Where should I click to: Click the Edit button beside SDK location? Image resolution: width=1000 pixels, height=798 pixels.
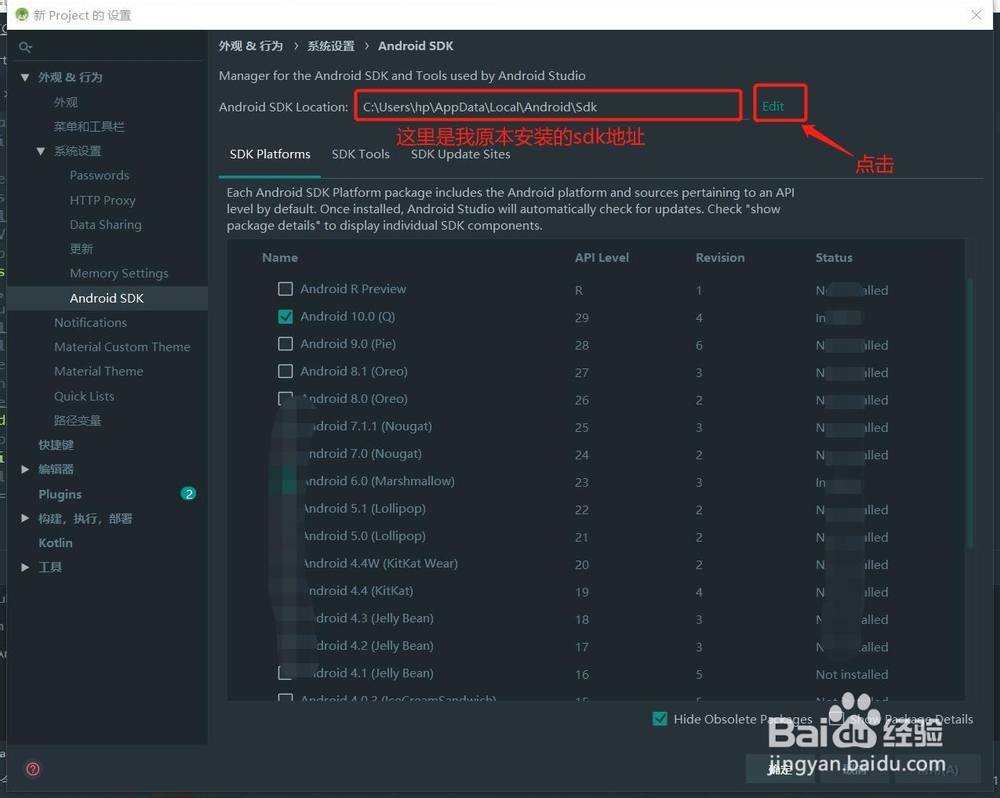780,103
